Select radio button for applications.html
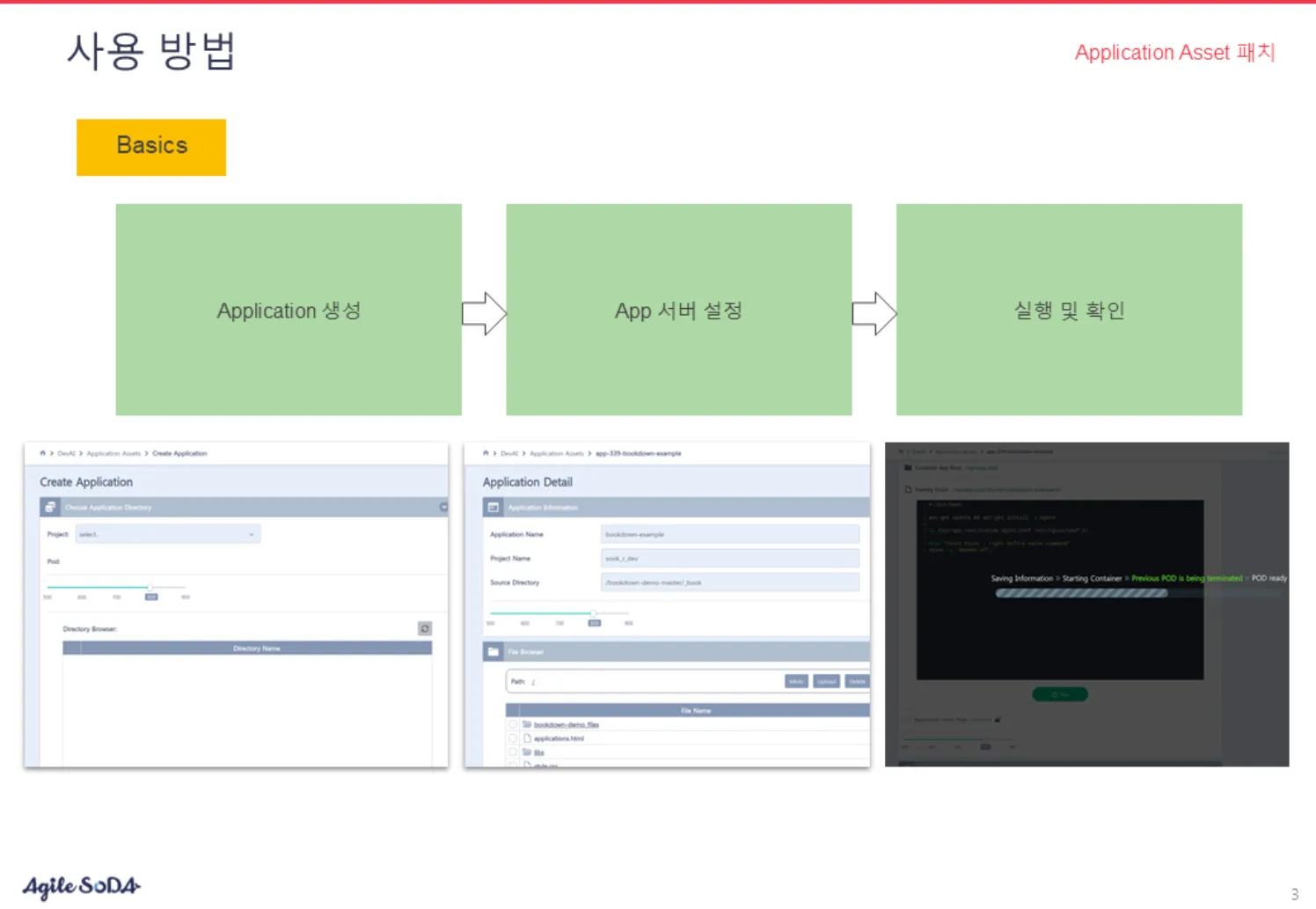Screen dimensions: 1316x909 (x=513, y=738)
